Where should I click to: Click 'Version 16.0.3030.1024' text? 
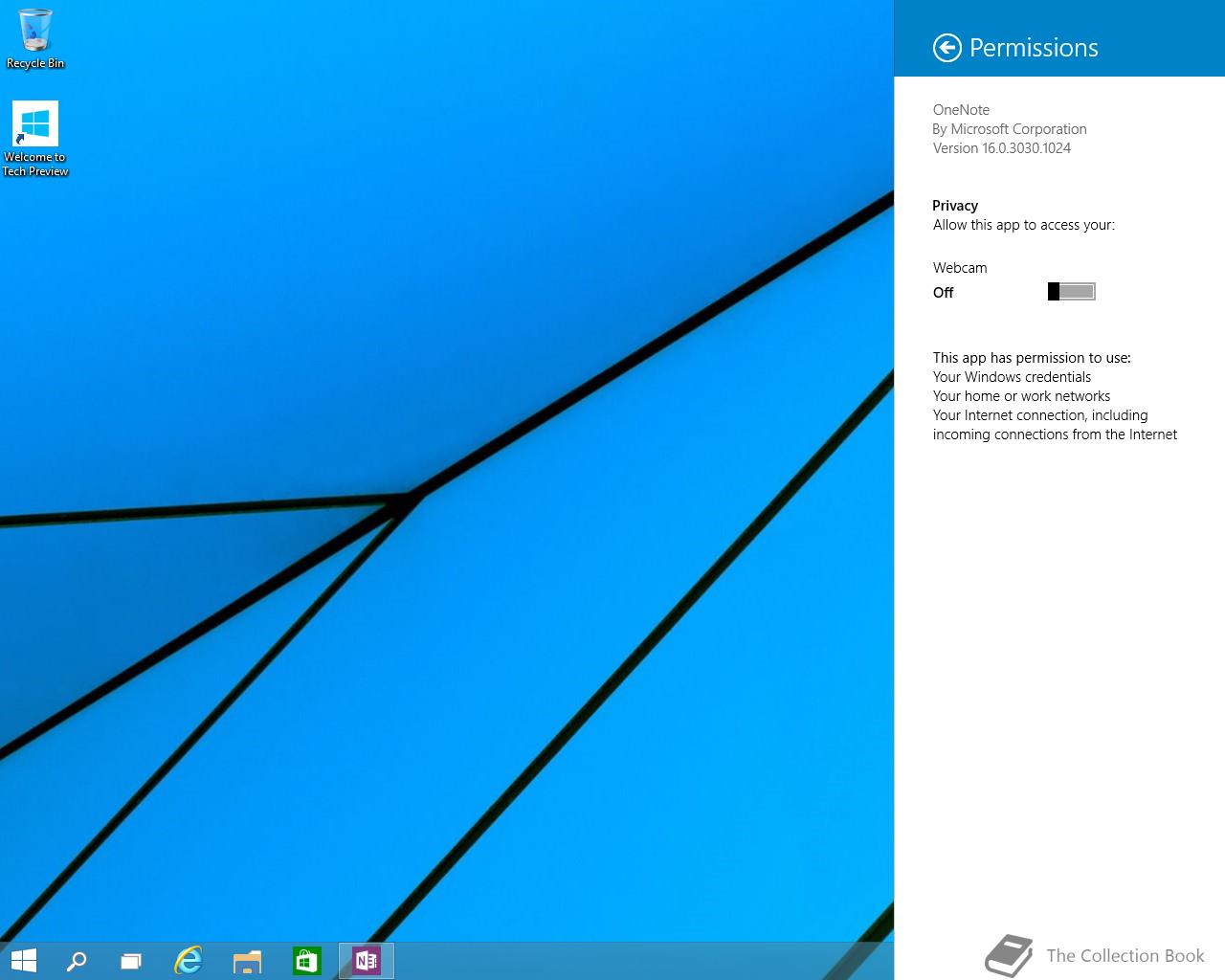pyautogui.click(x=1002, y=148)
